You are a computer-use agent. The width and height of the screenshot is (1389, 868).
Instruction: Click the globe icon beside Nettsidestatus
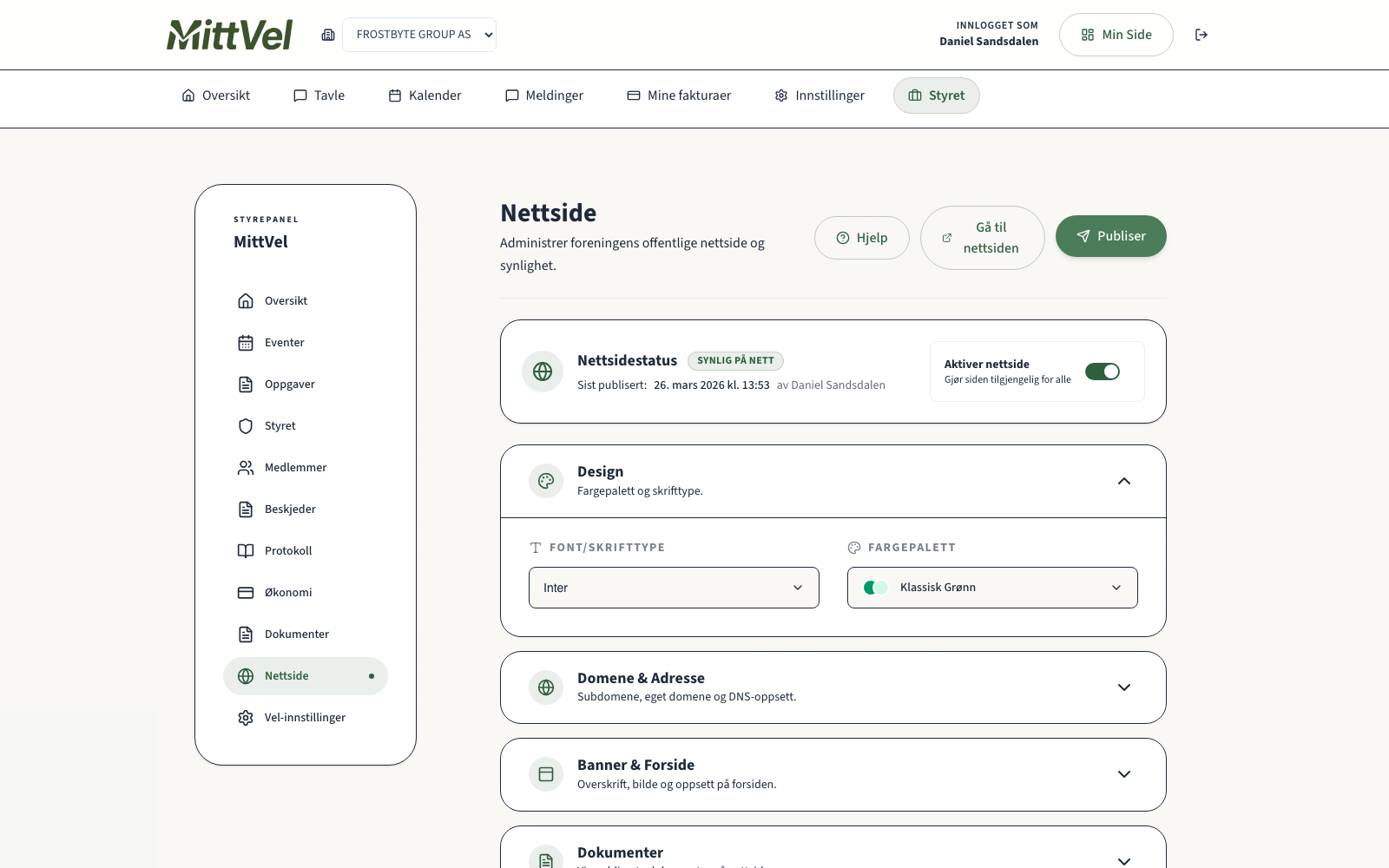pos(543,372)
